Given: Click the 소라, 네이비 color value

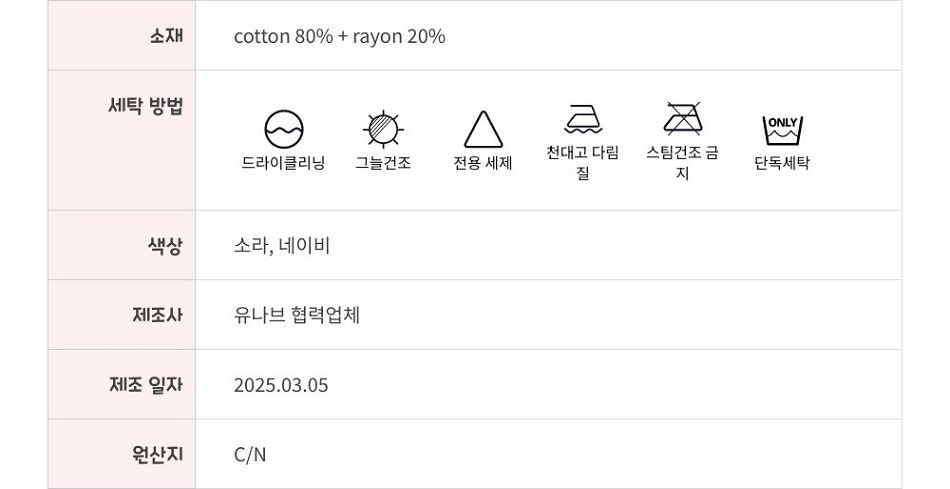Looking at the screenshot, I should [x=282, y=246].
